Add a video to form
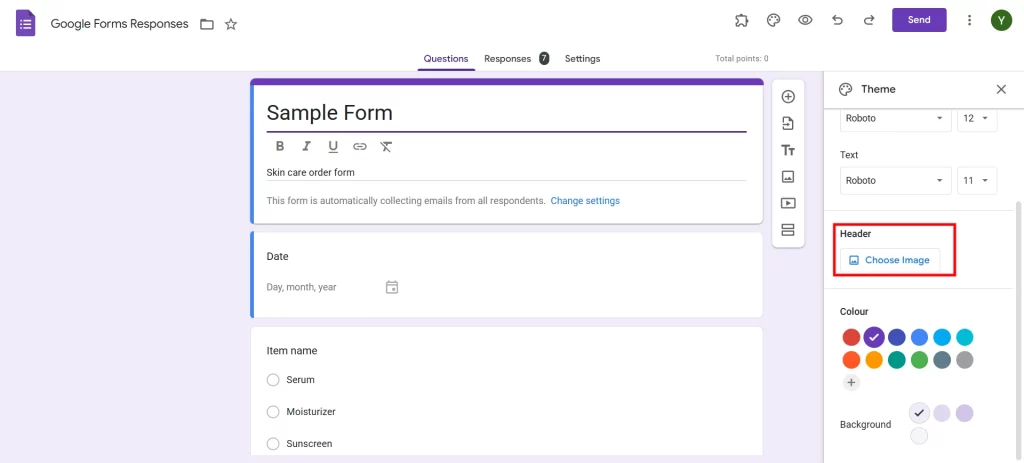Screen dimensions: 1024x463 [788, 203]
